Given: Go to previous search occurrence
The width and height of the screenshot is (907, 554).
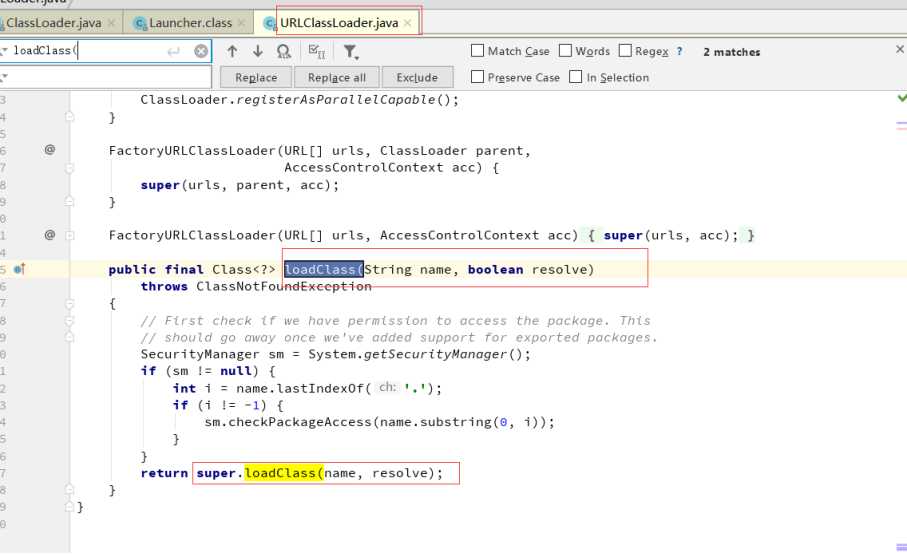Looking at the screenshot, I should [232, 51].
